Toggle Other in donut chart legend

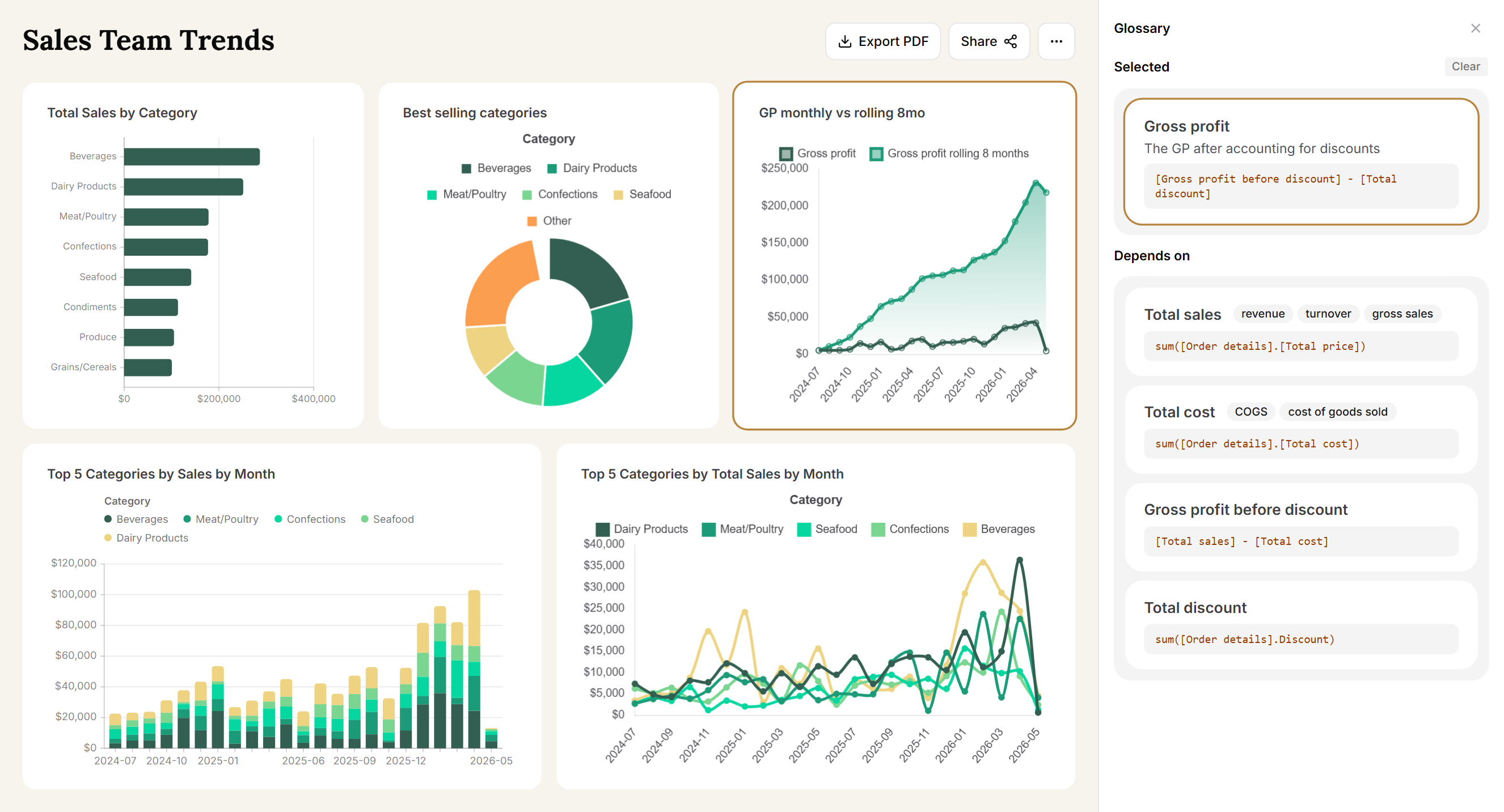click(x=549, y=221)
